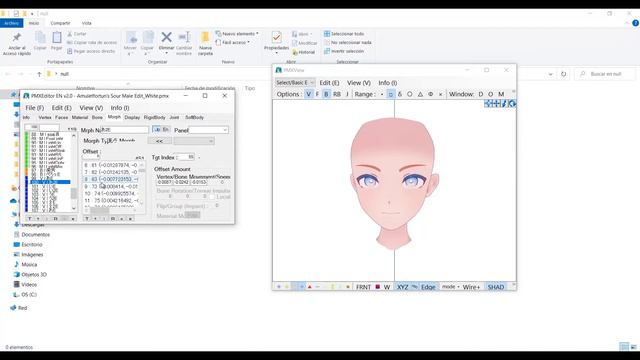
Task: Open PMXEditor File (F) menu
Action: (x=35, y=108)
